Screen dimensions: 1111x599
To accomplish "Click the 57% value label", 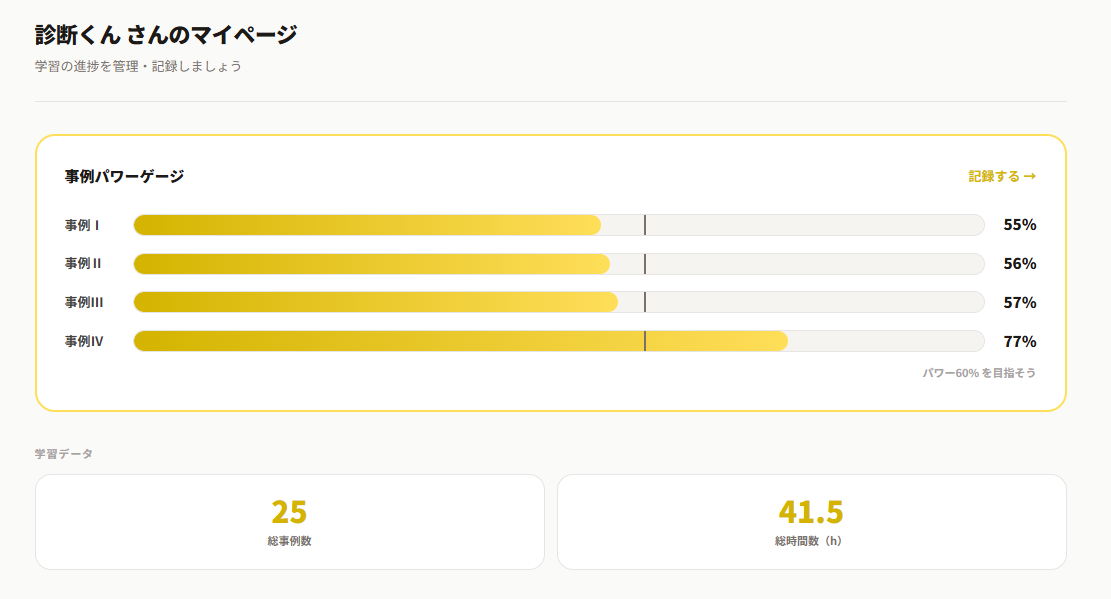I will [x=1020, y=303].
